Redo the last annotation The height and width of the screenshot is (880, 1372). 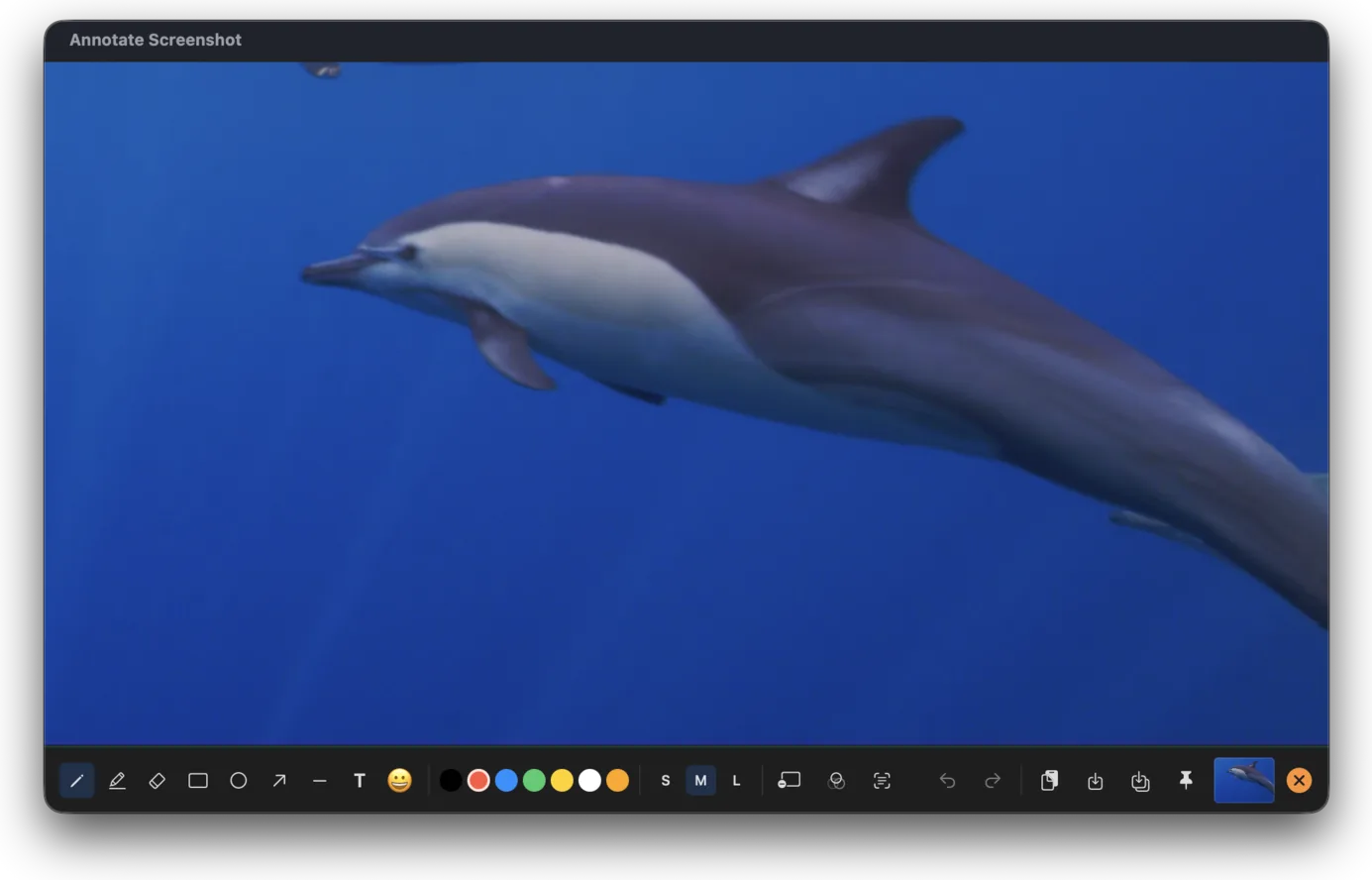point(993,781)
